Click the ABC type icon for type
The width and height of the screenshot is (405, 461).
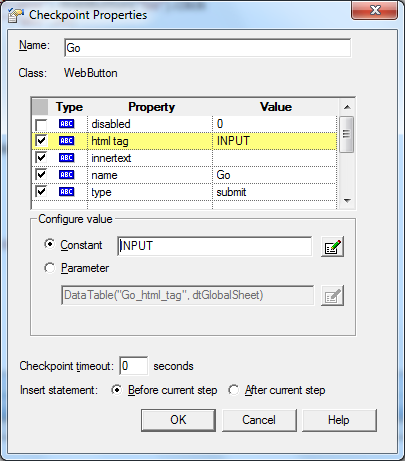[x=66, y=192]
